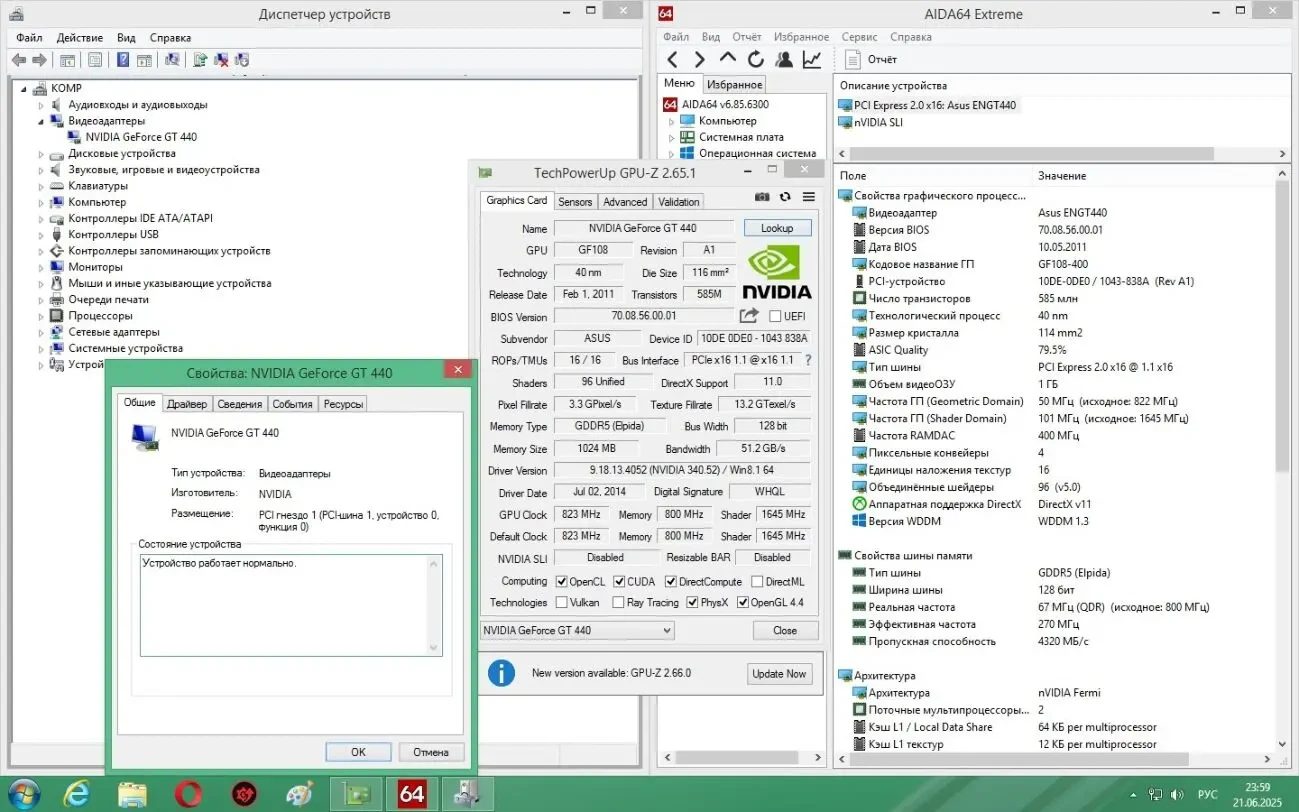
Task: Go back using AIDA64 left chevron
Action: pyautogui.click(x=673, y=60)
